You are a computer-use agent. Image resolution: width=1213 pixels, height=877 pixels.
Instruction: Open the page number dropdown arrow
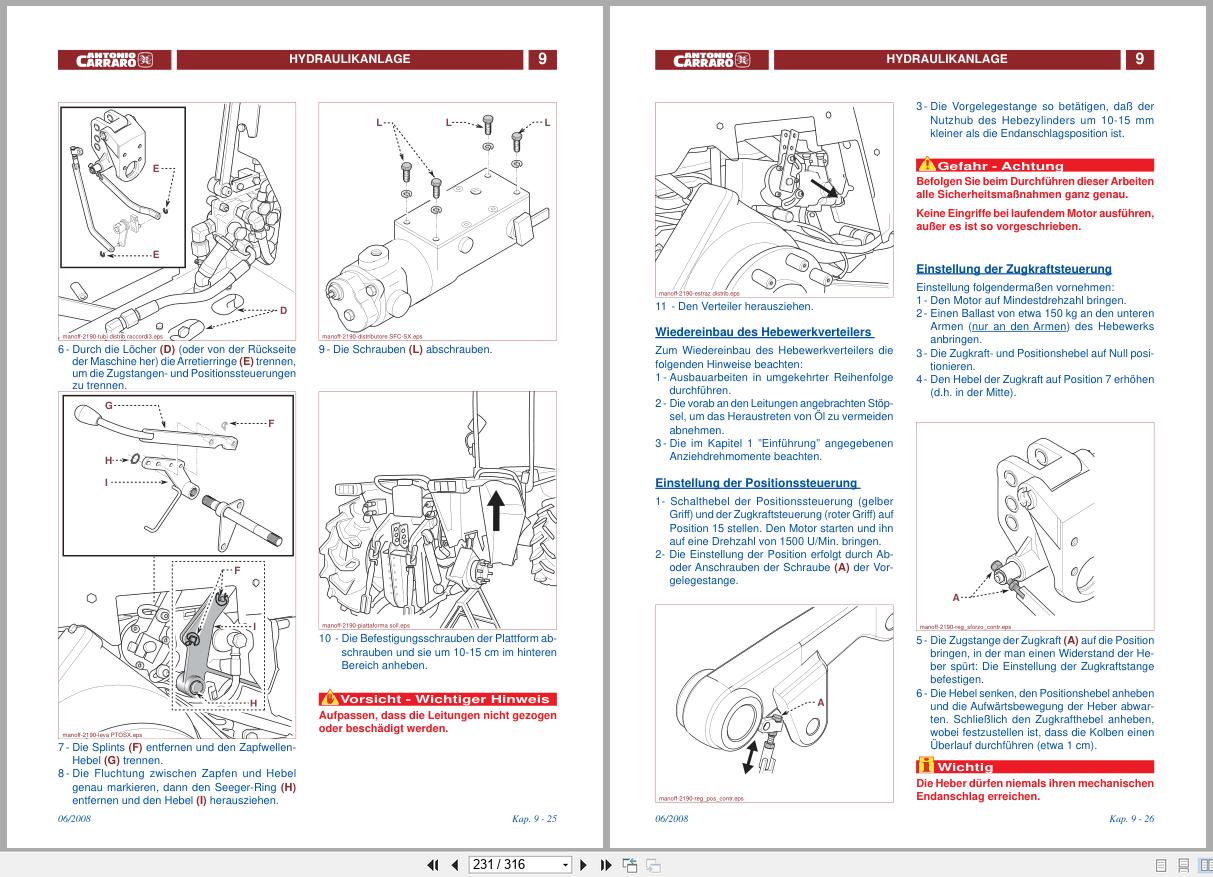coord(565,865)
